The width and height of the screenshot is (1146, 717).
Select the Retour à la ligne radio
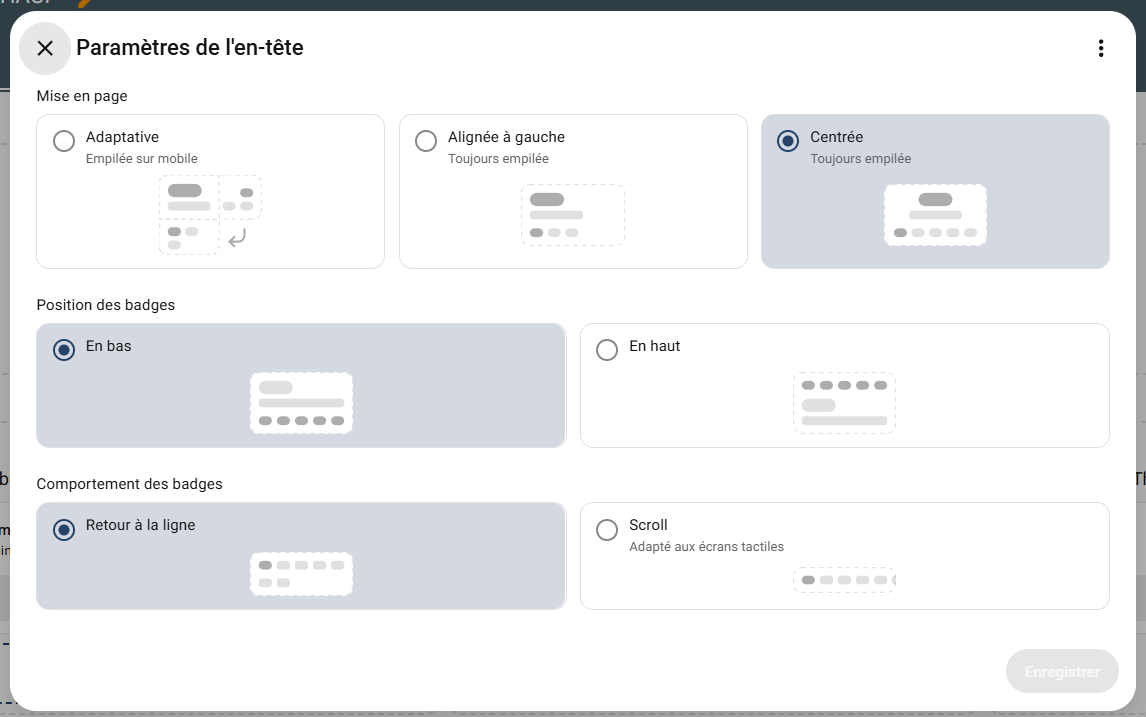(x=64, y=529)
